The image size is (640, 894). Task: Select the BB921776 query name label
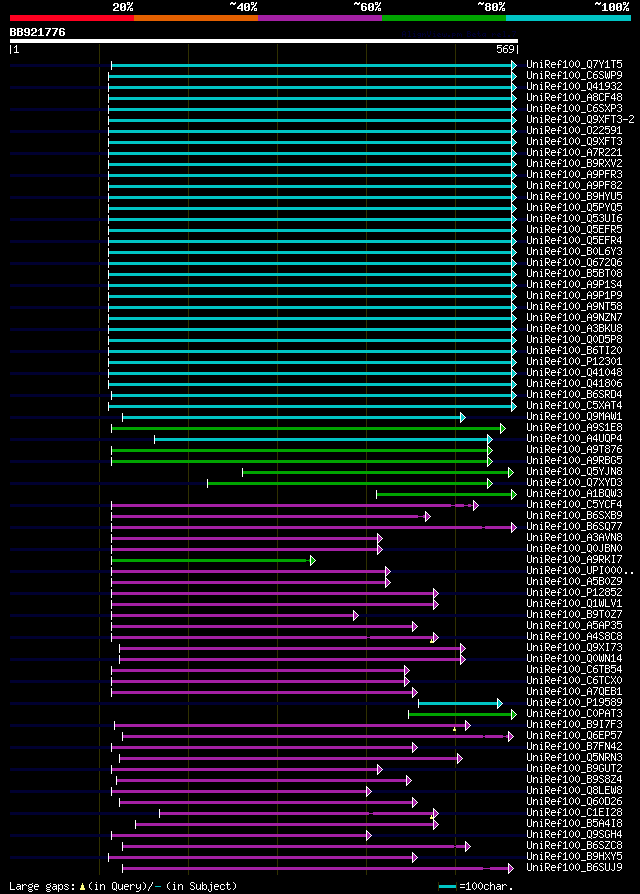pos(38,32)
